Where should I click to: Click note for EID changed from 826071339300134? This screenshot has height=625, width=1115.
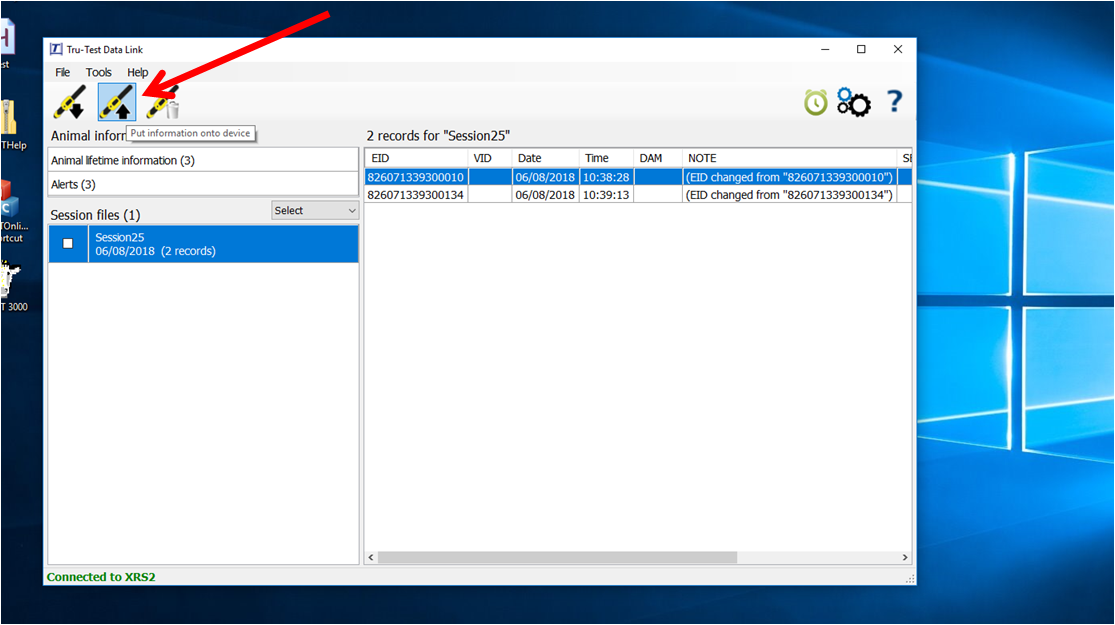789,195
